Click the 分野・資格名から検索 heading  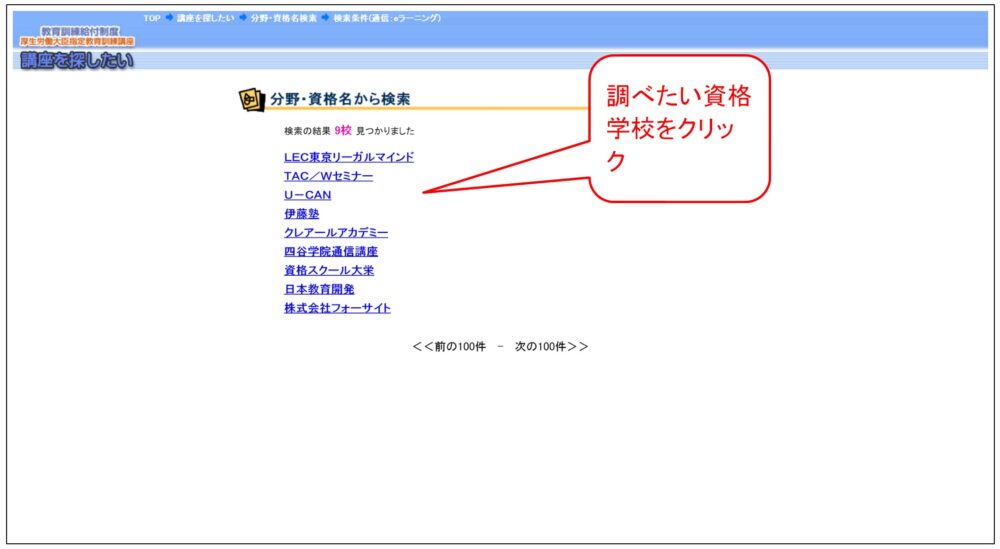[340, 99]
